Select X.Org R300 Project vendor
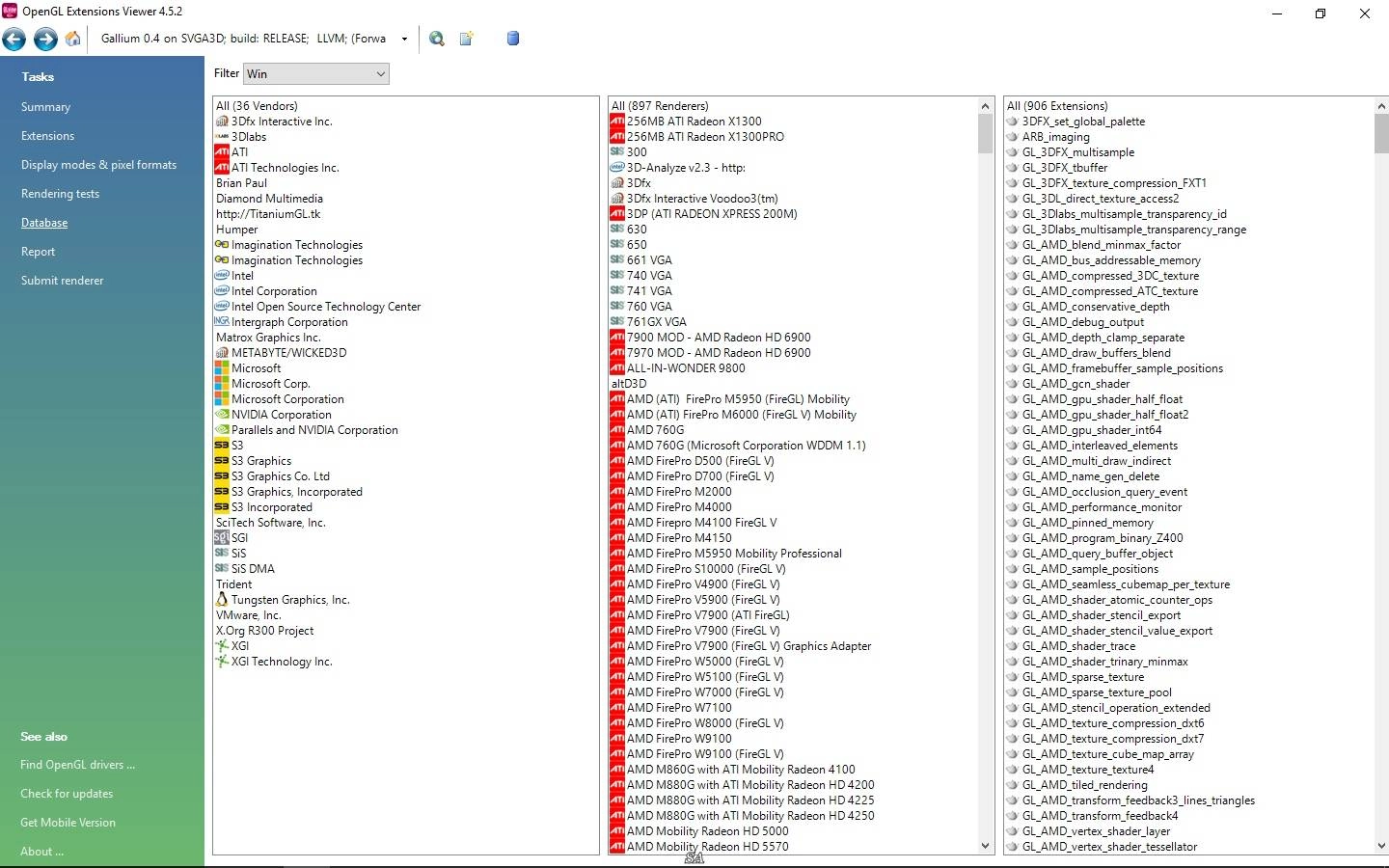 pos(265,631)
